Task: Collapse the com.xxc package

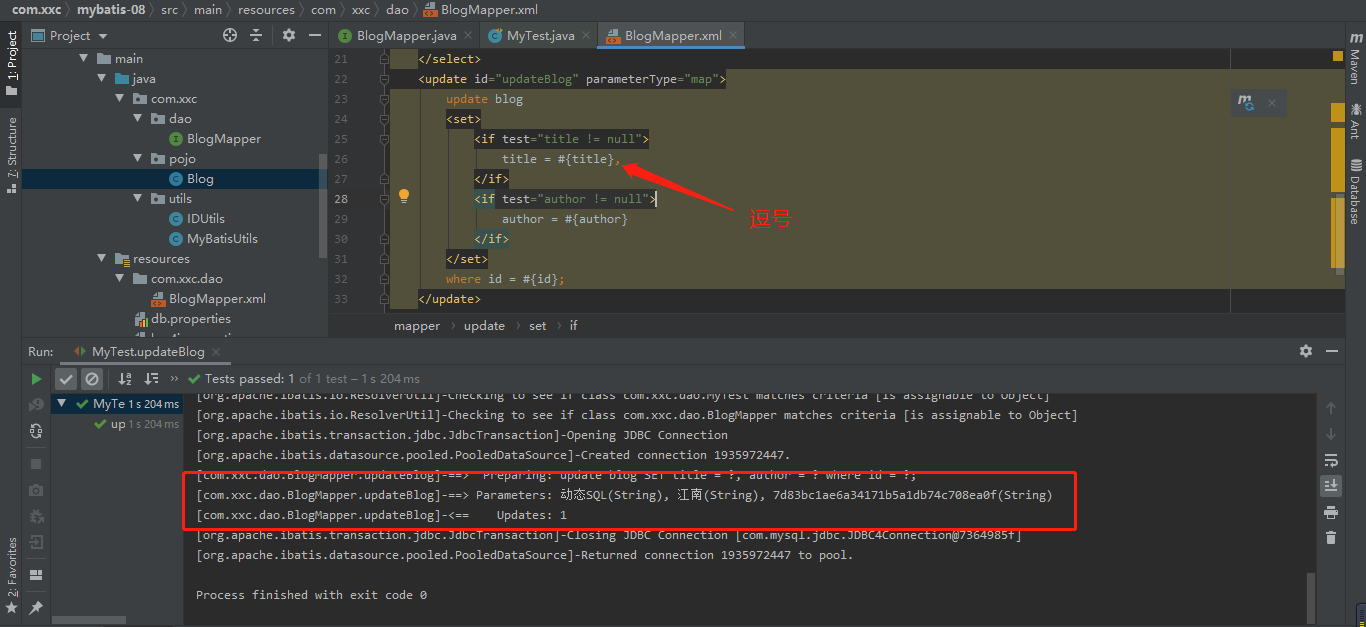Action: pyautogui.click(x=121, y=99)
